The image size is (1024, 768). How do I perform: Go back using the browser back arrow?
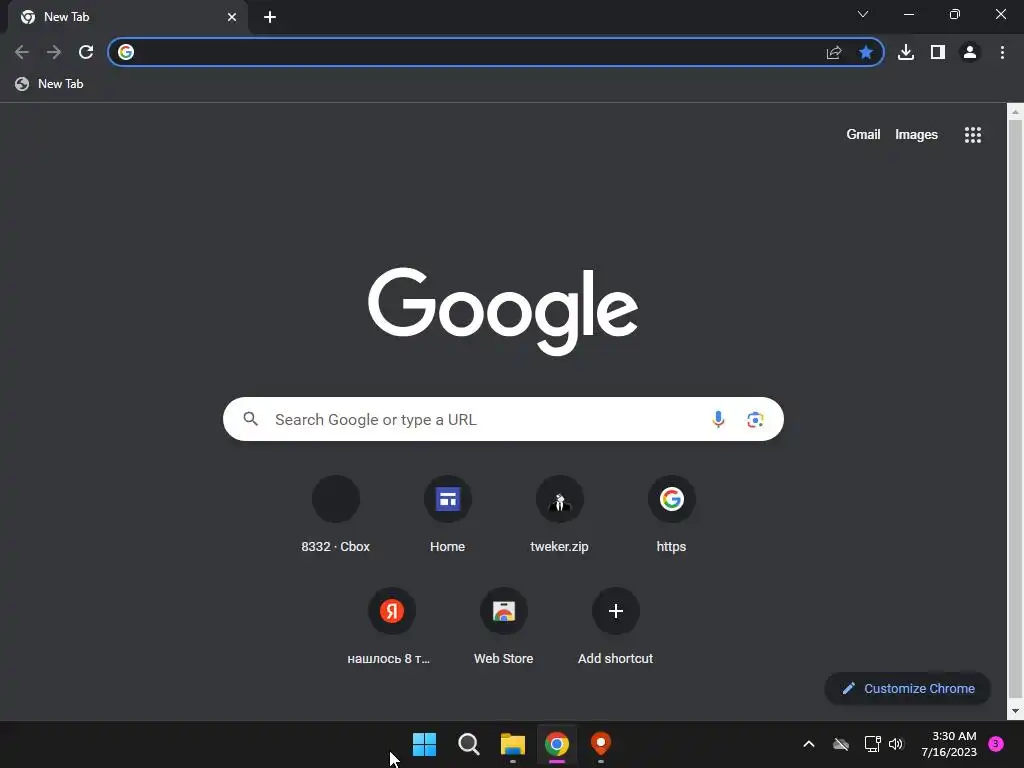pos(22,52)
